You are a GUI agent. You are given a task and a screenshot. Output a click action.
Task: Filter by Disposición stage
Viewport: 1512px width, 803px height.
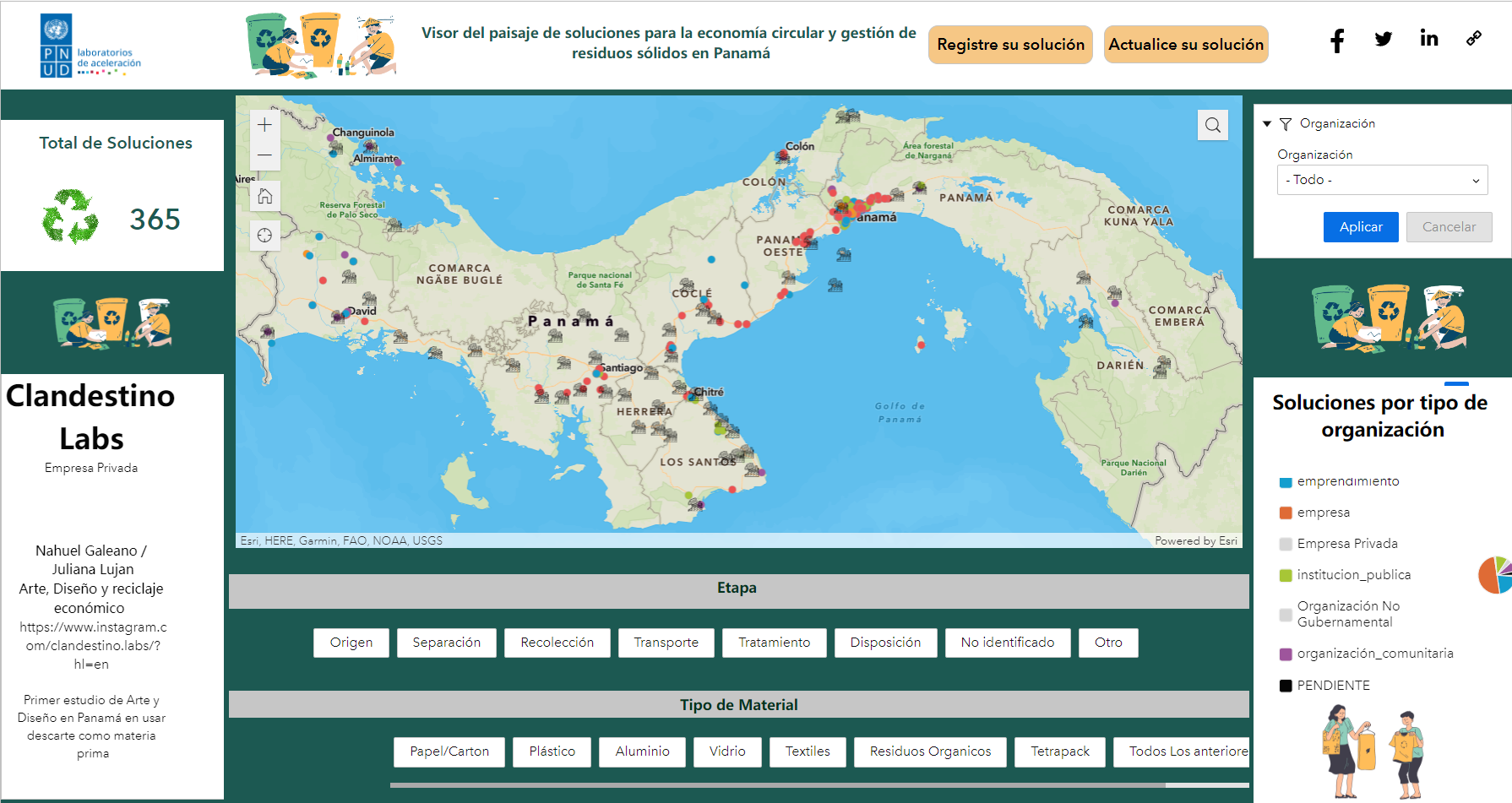coord(885,643)
